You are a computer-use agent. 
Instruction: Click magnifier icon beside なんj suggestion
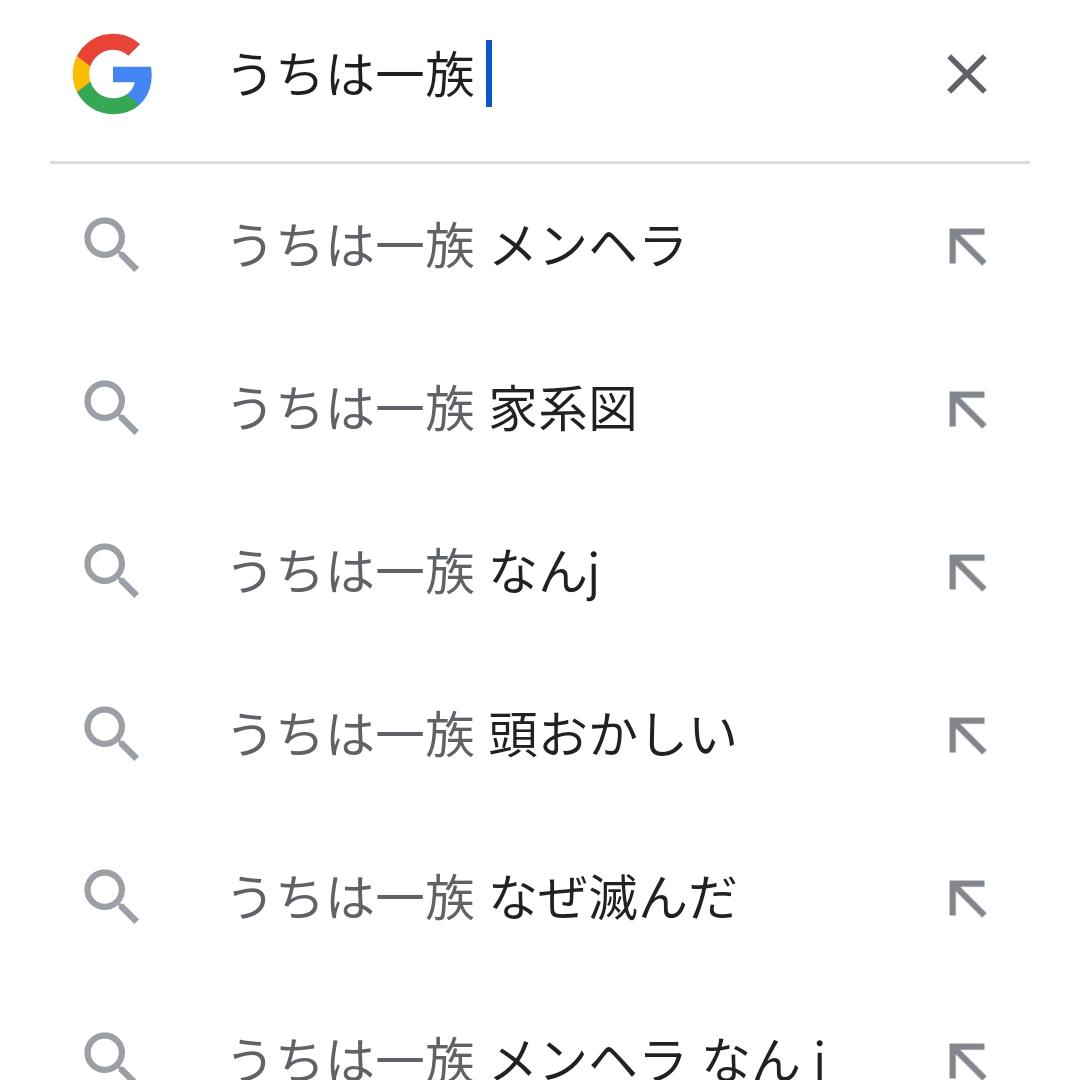click(x=111, y=572)
